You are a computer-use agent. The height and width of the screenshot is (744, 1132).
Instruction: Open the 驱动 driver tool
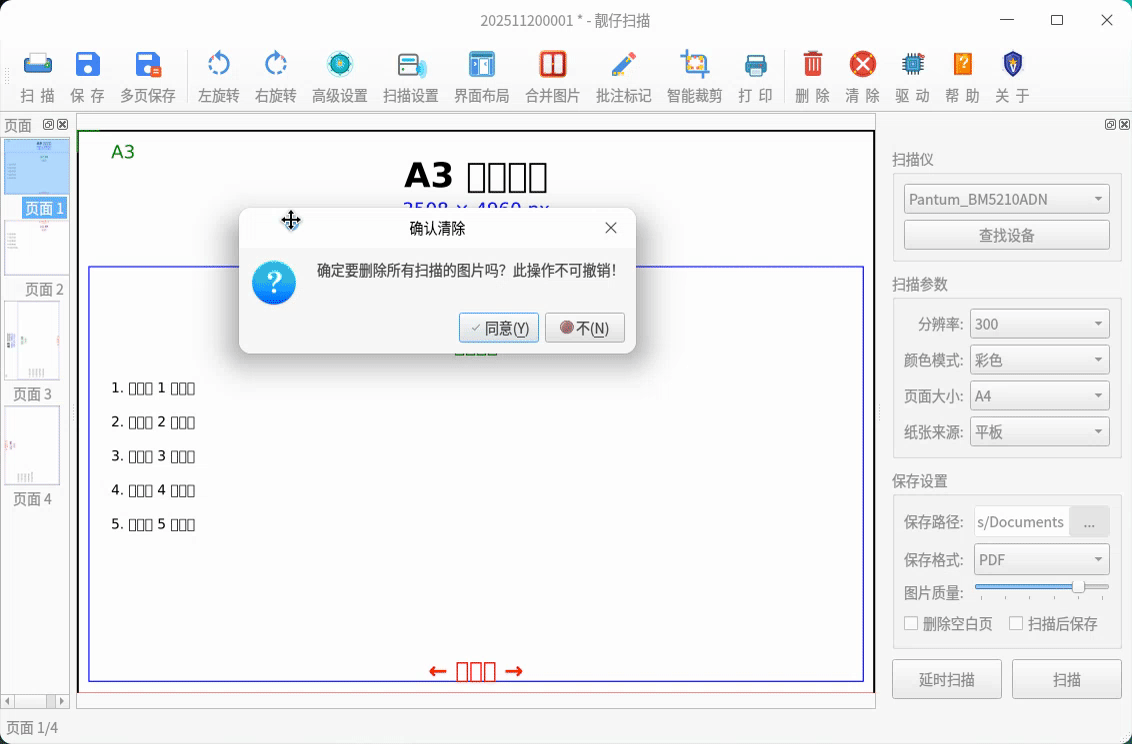[913, 76]
